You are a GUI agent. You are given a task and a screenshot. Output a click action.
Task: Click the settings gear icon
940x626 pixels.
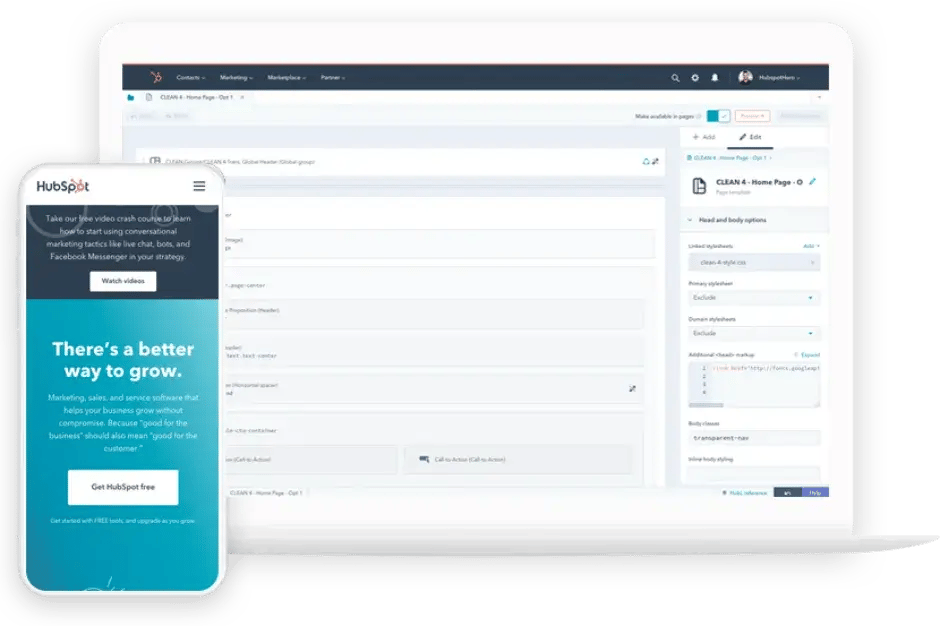point(696,76)
